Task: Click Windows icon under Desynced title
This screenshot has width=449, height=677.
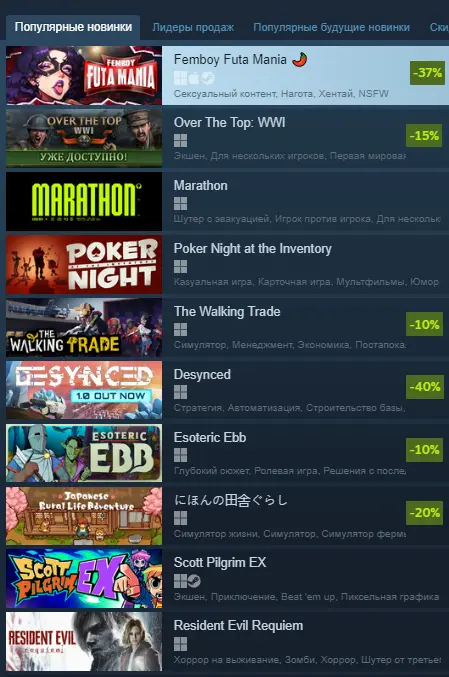Action: tap(180, 392)
